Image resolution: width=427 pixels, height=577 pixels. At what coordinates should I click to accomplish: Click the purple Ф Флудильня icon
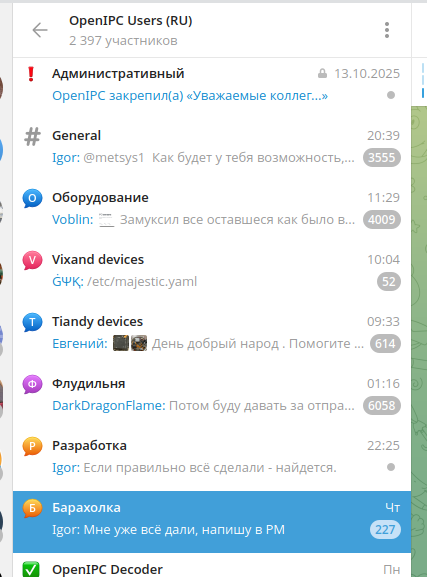click(x=32, y=384)
